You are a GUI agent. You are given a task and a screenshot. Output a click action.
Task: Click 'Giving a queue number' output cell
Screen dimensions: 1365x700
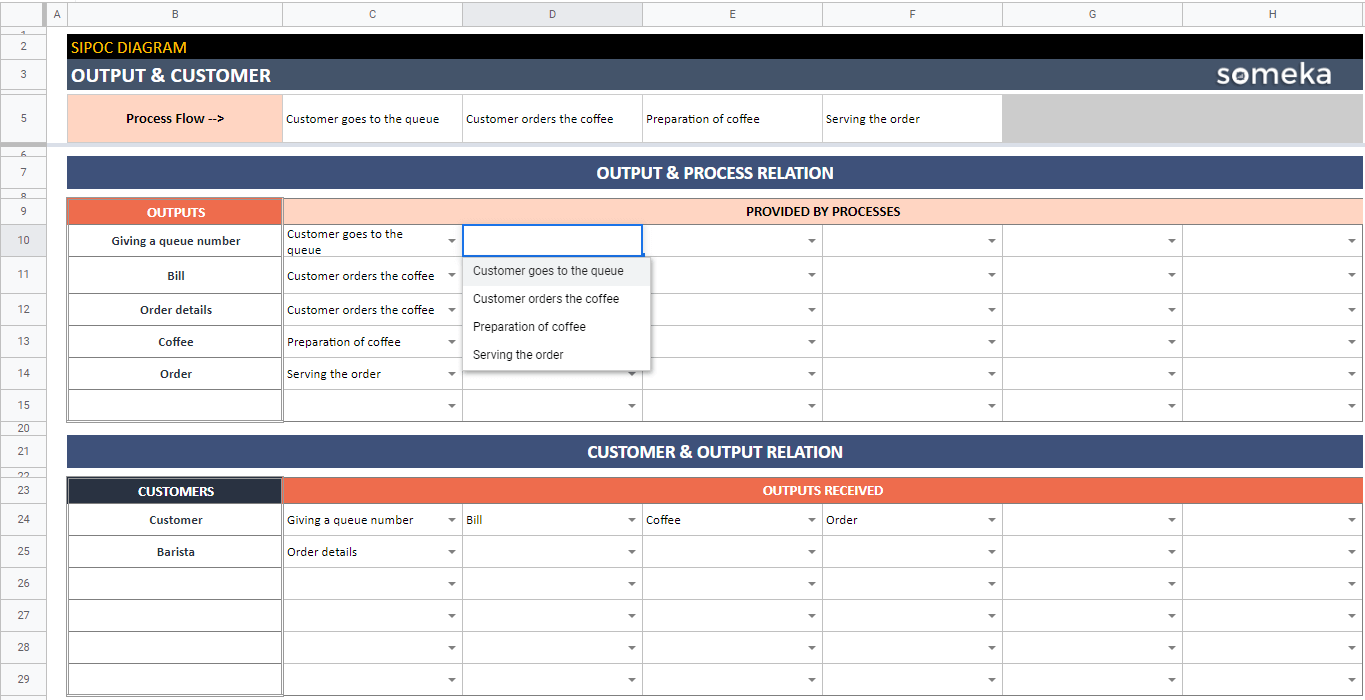[175, 241]
